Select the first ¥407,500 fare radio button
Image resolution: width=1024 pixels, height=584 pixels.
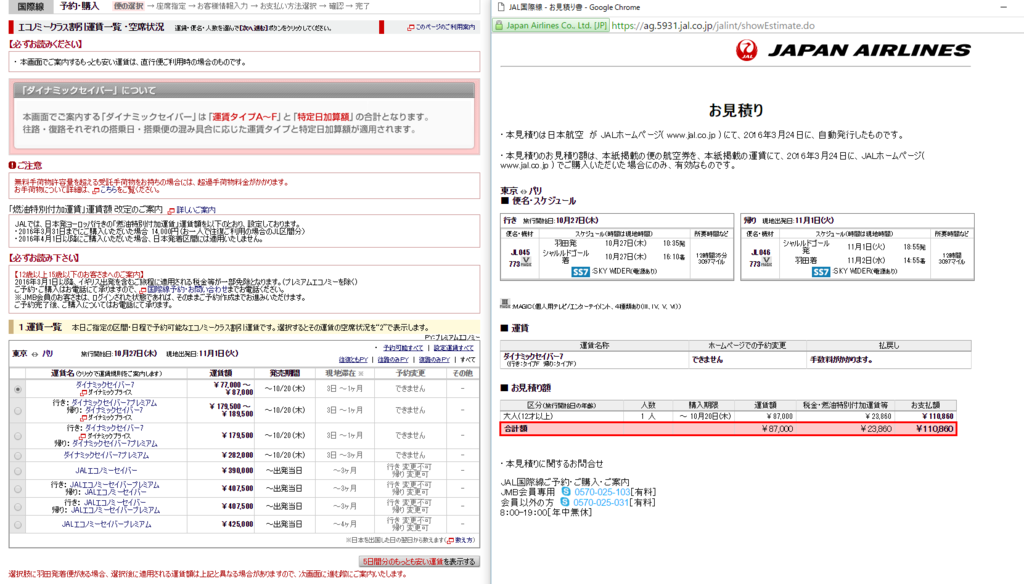coord(18,489)
